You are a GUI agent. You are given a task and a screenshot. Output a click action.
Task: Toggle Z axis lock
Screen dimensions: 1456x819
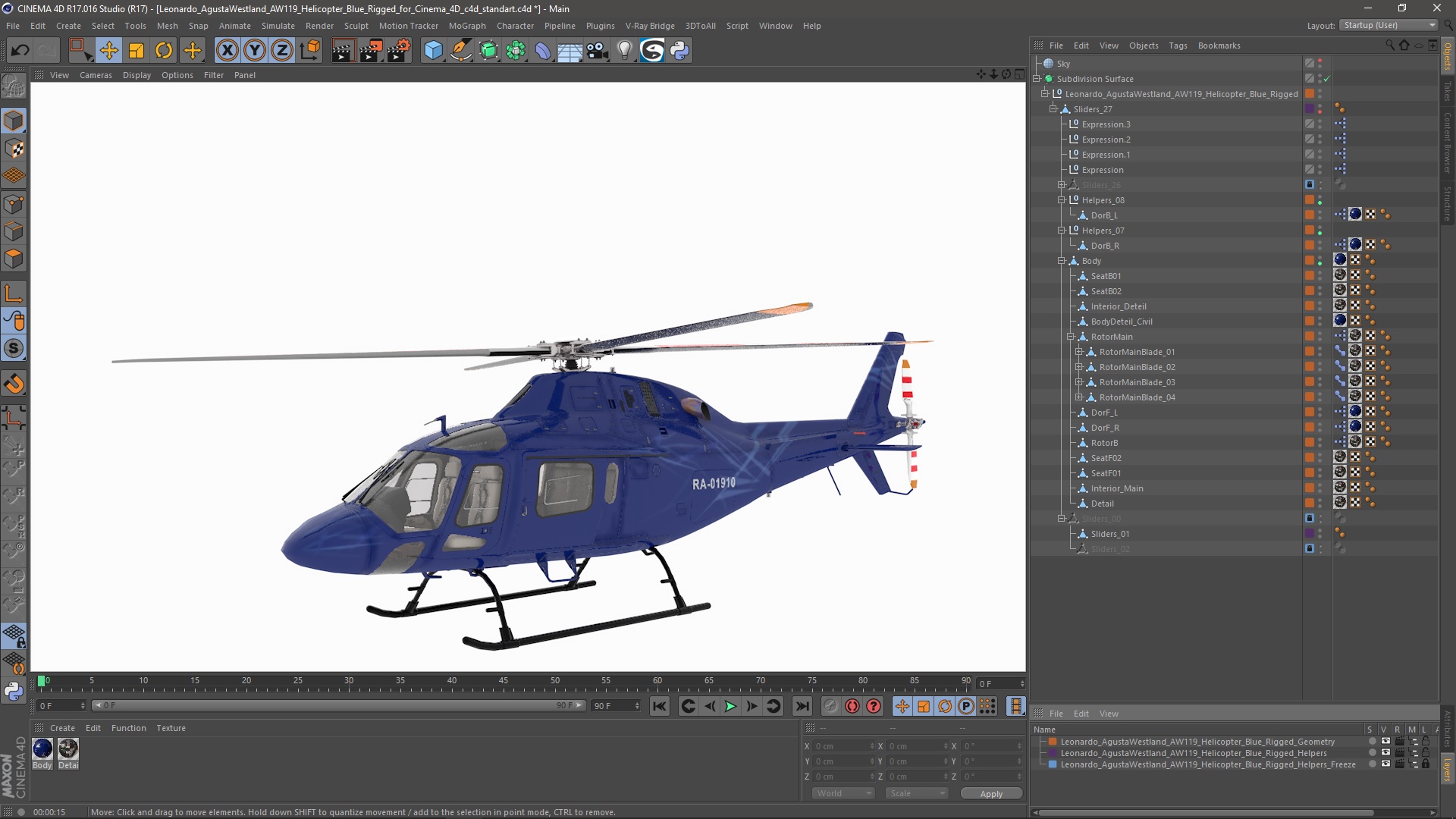point(282,51)
